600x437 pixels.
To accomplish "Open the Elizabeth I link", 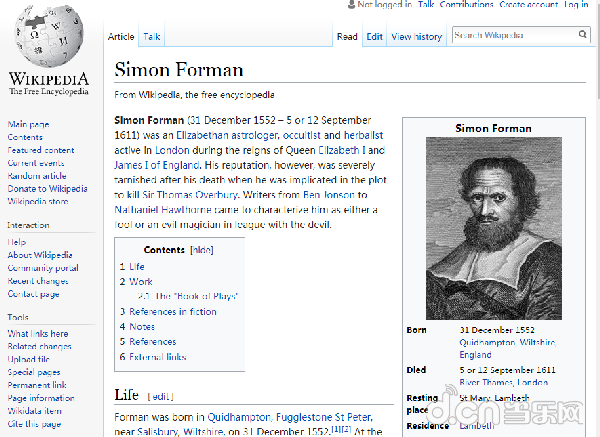I will pyautogui.click(x=342, y=150).
